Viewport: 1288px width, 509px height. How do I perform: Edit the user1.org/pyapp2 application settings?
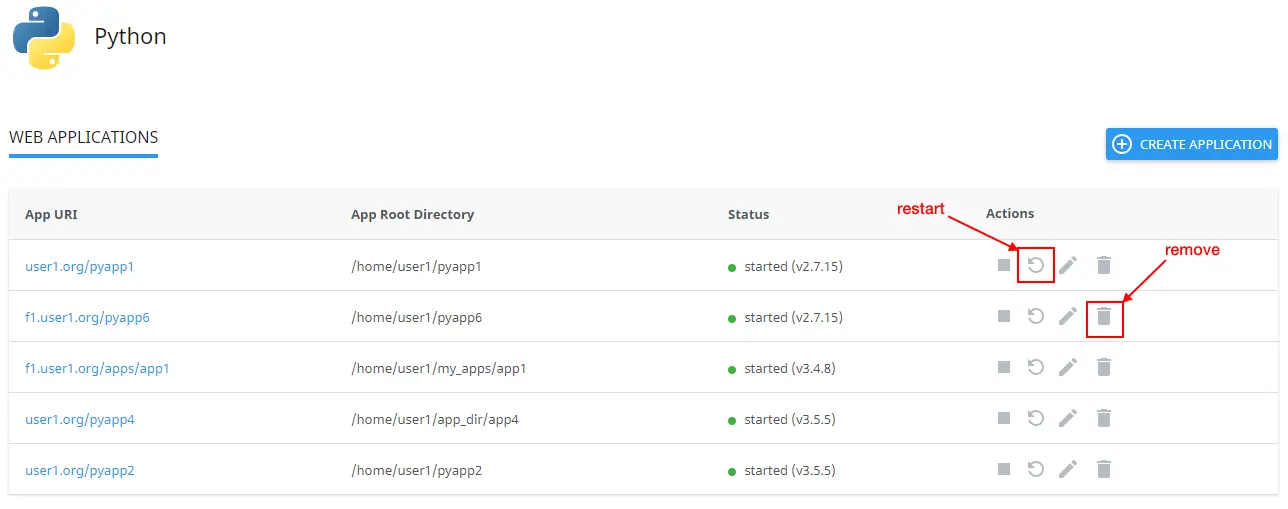[1068, 469]
